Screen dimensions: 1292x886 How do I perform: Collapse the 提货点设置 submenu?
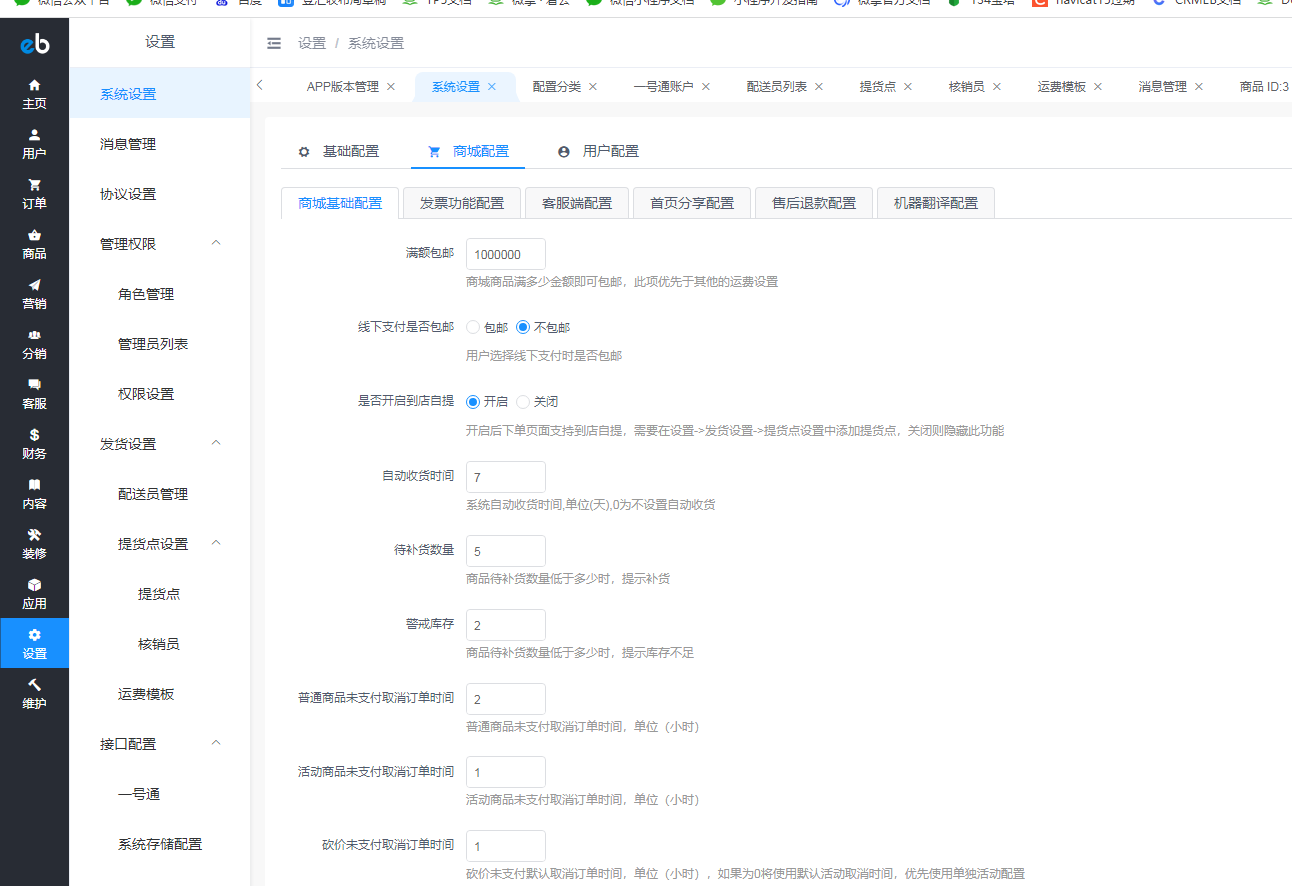pos(216,543)
